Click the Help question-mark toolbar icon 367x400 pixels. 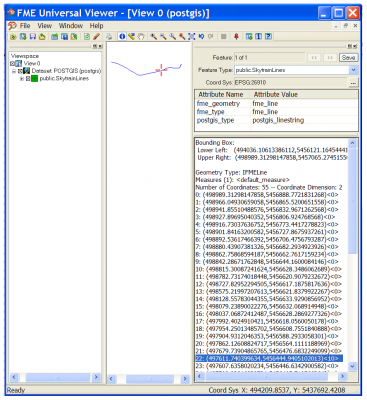[268, 37]
